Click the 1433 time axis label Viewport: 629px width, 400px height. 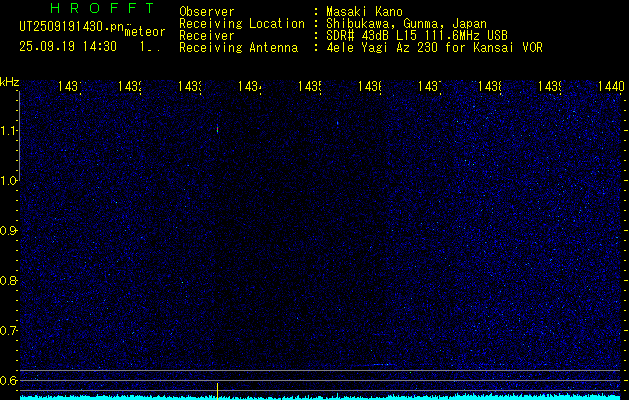190,86
